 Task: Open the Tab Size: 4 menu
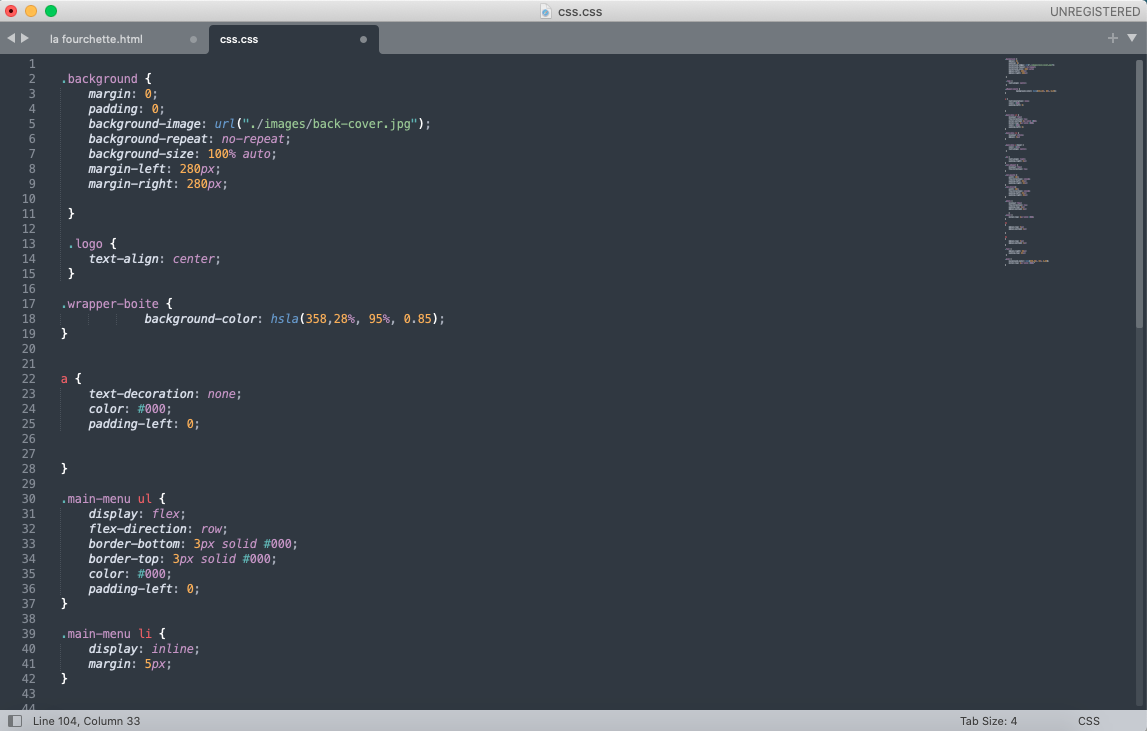tap(988, 721)
